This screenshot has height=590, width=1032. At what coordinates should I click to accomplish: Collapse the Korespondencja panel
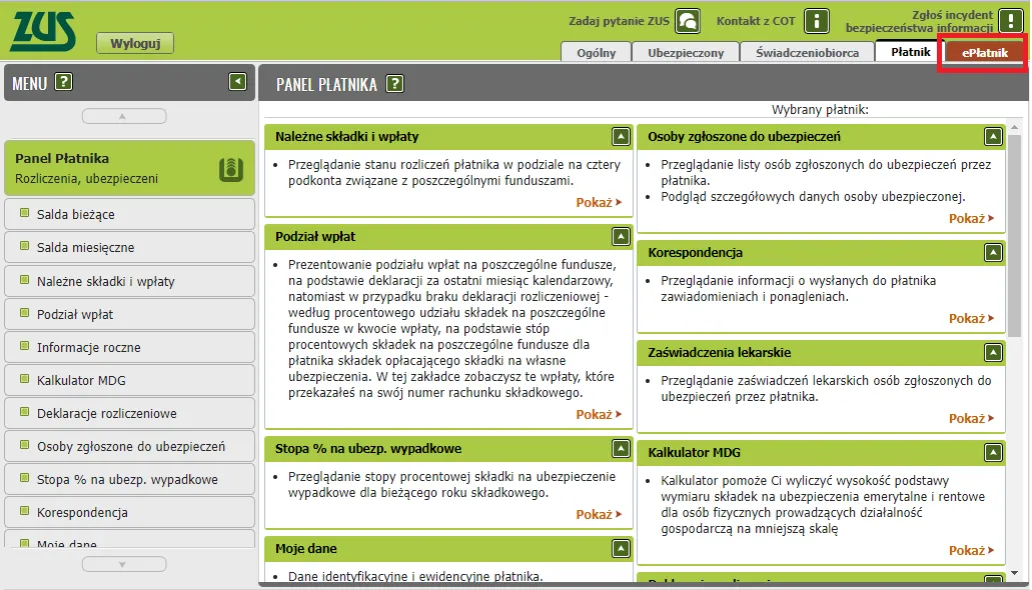pyautogui.click(x=993, y=251)
